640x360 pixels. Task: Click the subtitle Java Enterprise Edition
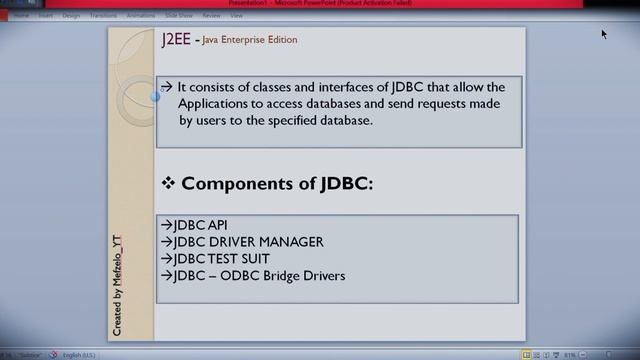click(x=250, y=40)
